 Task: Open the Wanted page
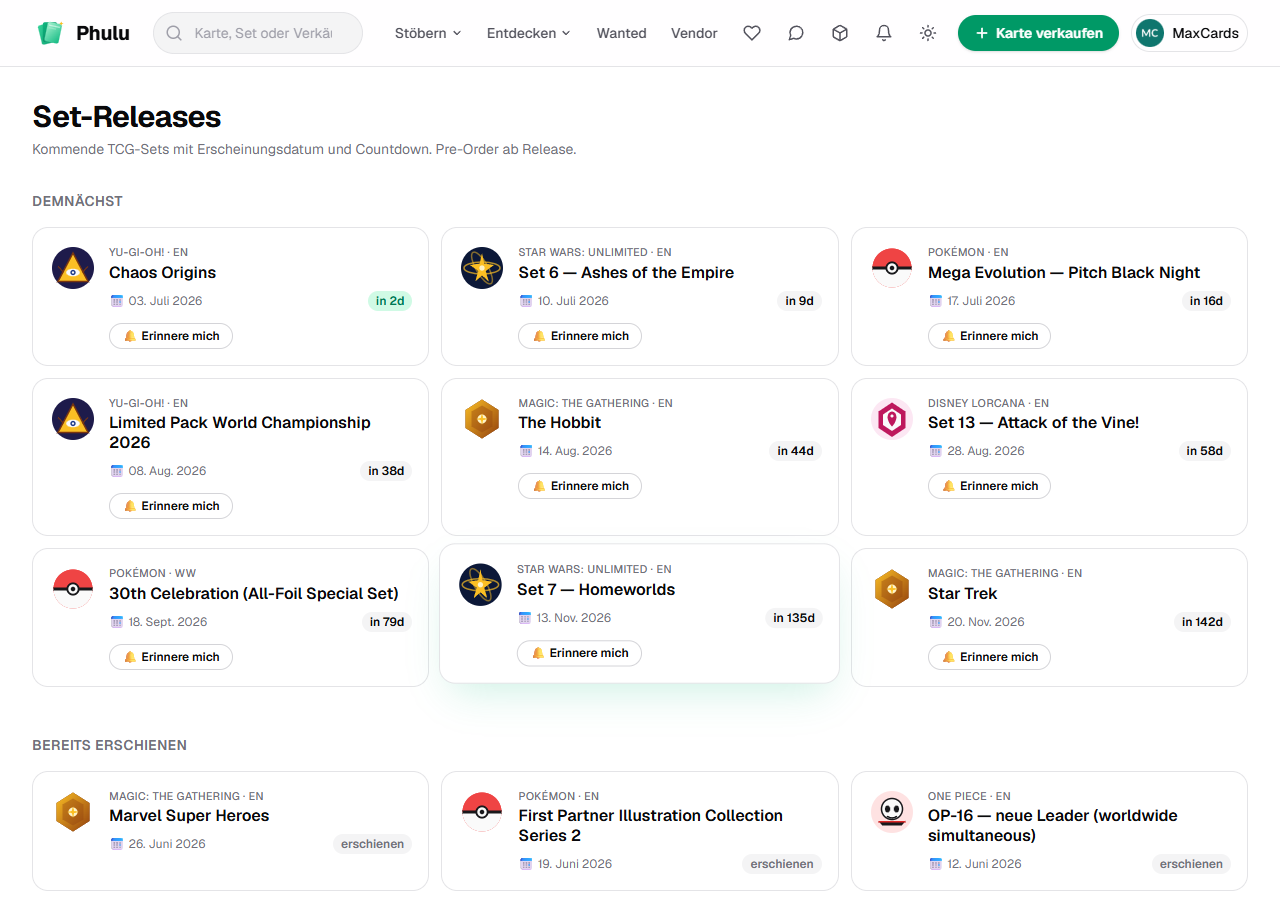(x=622, y=33)
